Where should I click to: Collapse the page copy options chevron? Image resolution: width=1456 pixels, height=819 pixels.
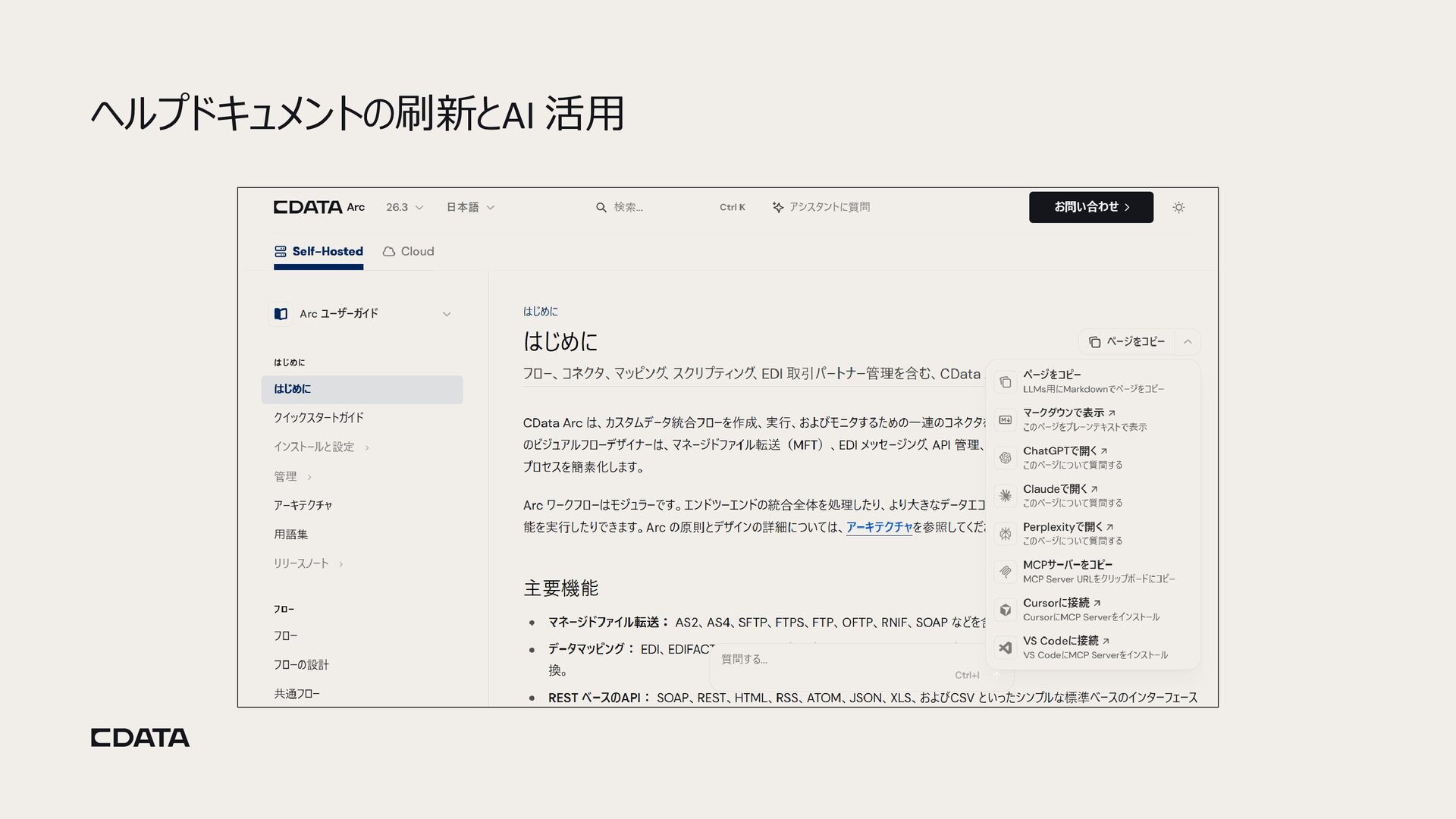[1188, 342]
